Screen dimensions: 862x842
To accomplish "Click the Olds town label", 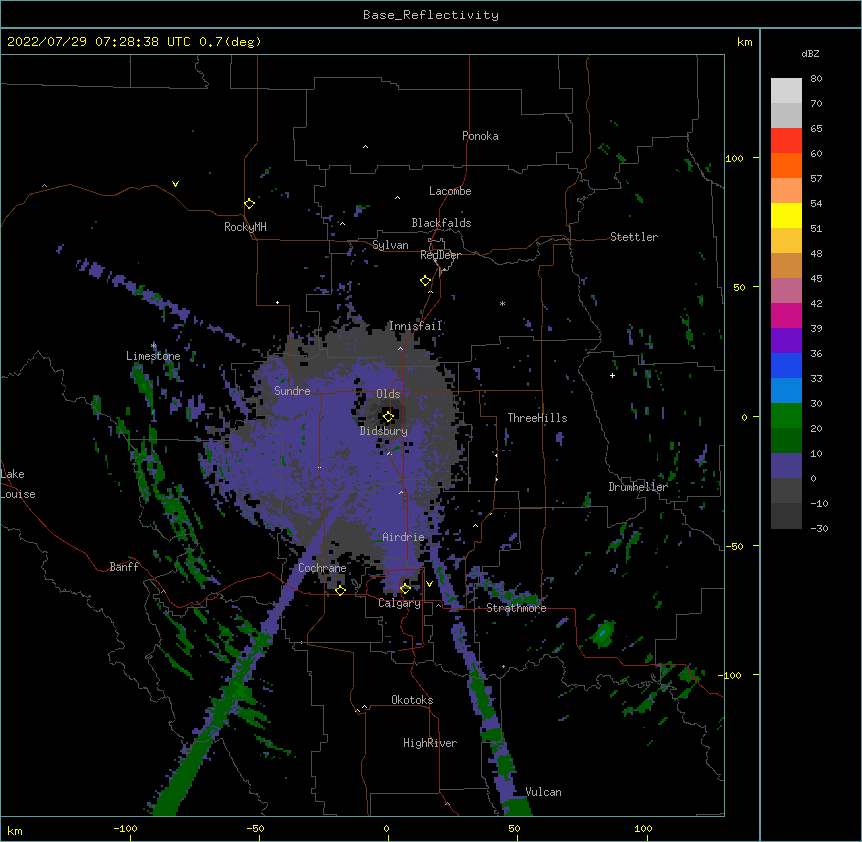I will (388, 394).
